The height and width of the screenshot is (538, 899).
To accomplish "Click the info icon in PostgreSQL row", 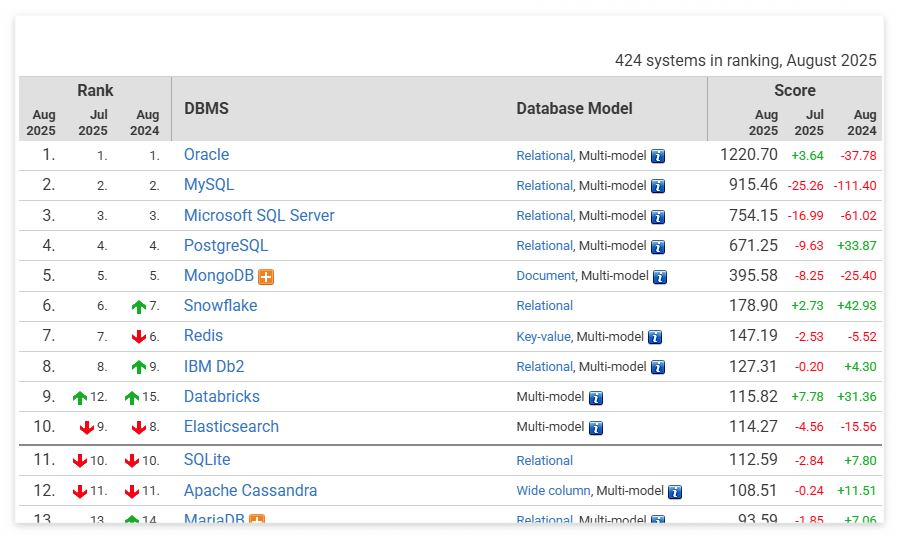I will (x=658, y=247).
